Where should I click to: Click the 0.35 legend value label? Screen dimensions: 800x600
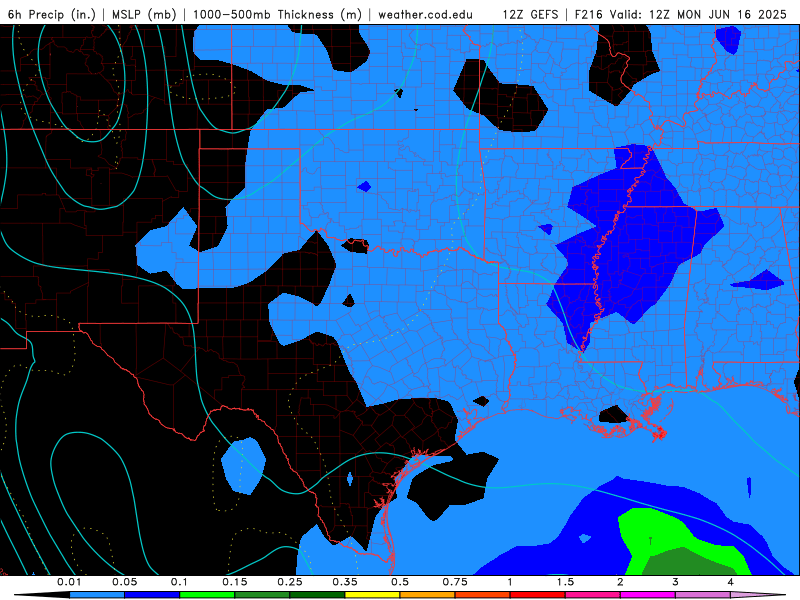[x=345, y=582]
